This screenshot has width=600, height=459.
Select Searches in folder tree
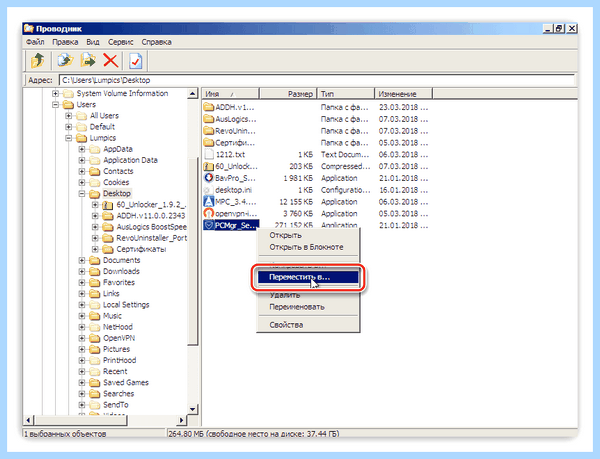[x=119, y=394]
